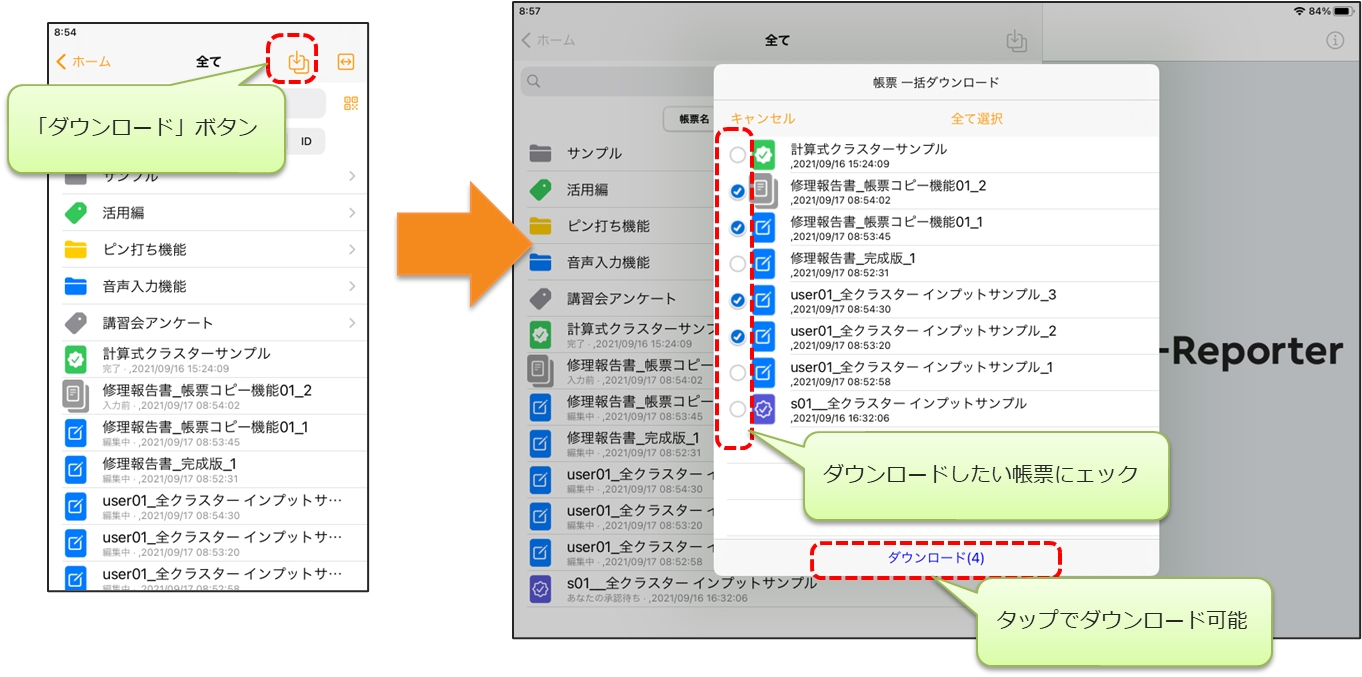Tap the ダウンロード(4) button
This screenshot has height=677, width=1362.
[x=936, y=558]
